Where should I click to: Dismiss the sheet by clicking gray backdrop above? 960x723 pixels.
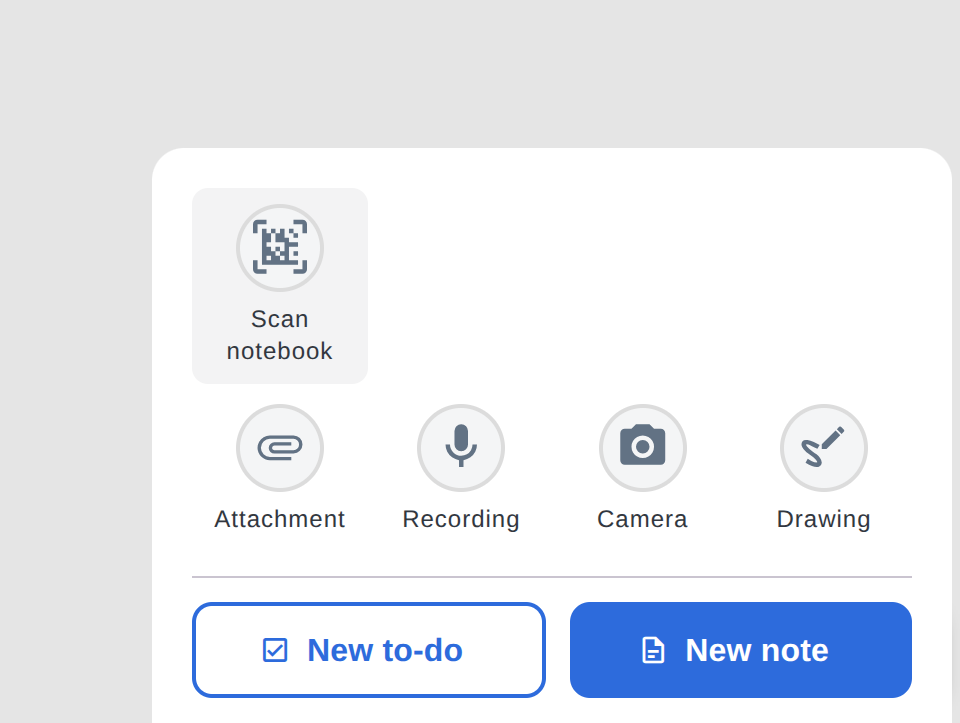pos(480,73)
